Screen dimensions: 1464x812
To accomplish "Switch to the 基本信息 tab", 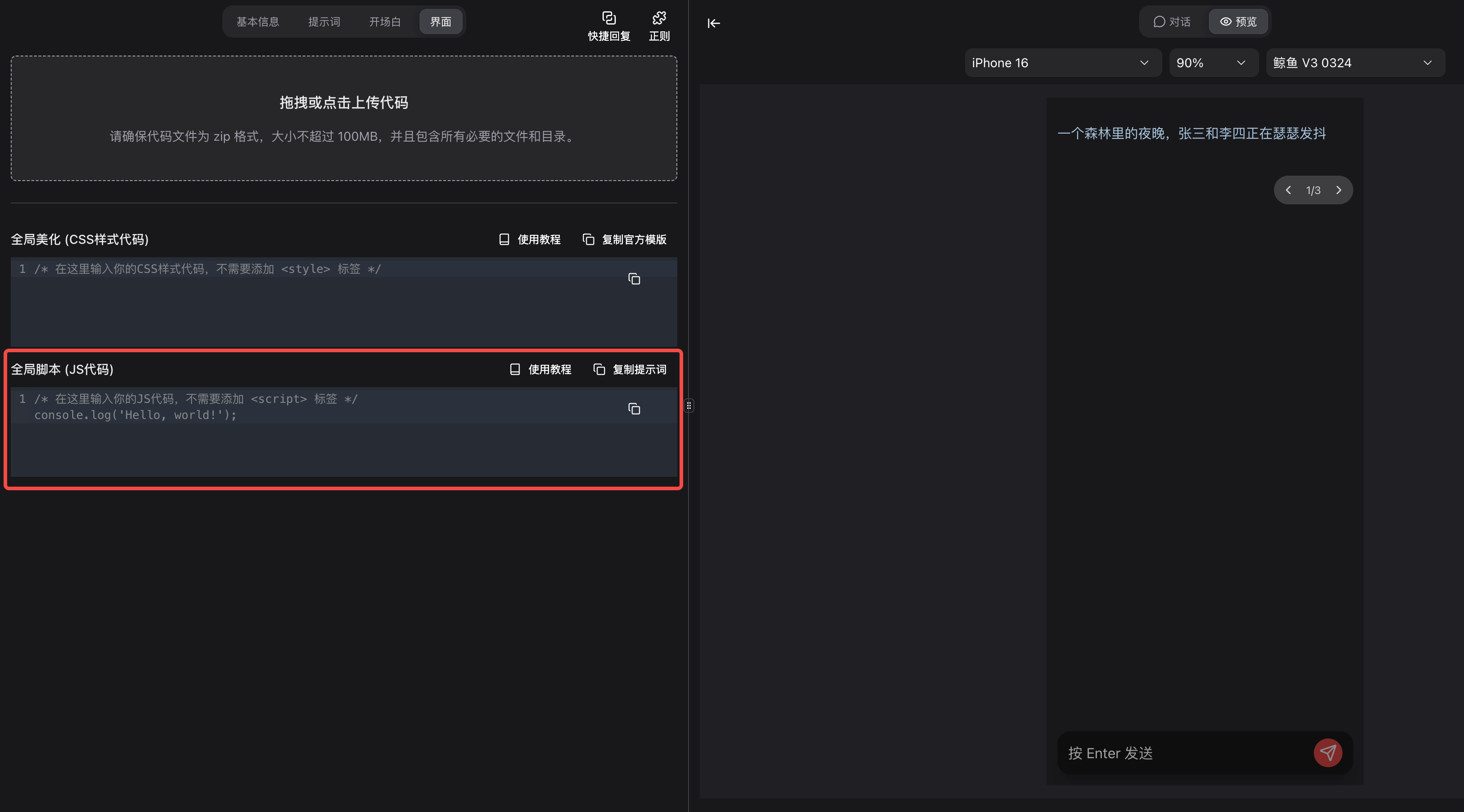I will pos(257,22).
